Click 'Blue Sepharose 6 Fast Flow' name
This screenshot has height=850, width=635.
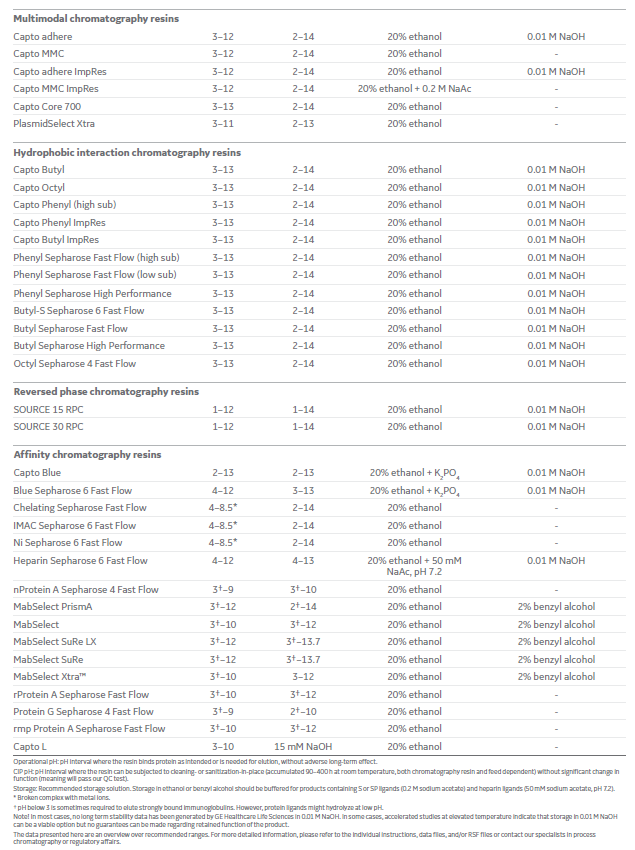point(73,491)
